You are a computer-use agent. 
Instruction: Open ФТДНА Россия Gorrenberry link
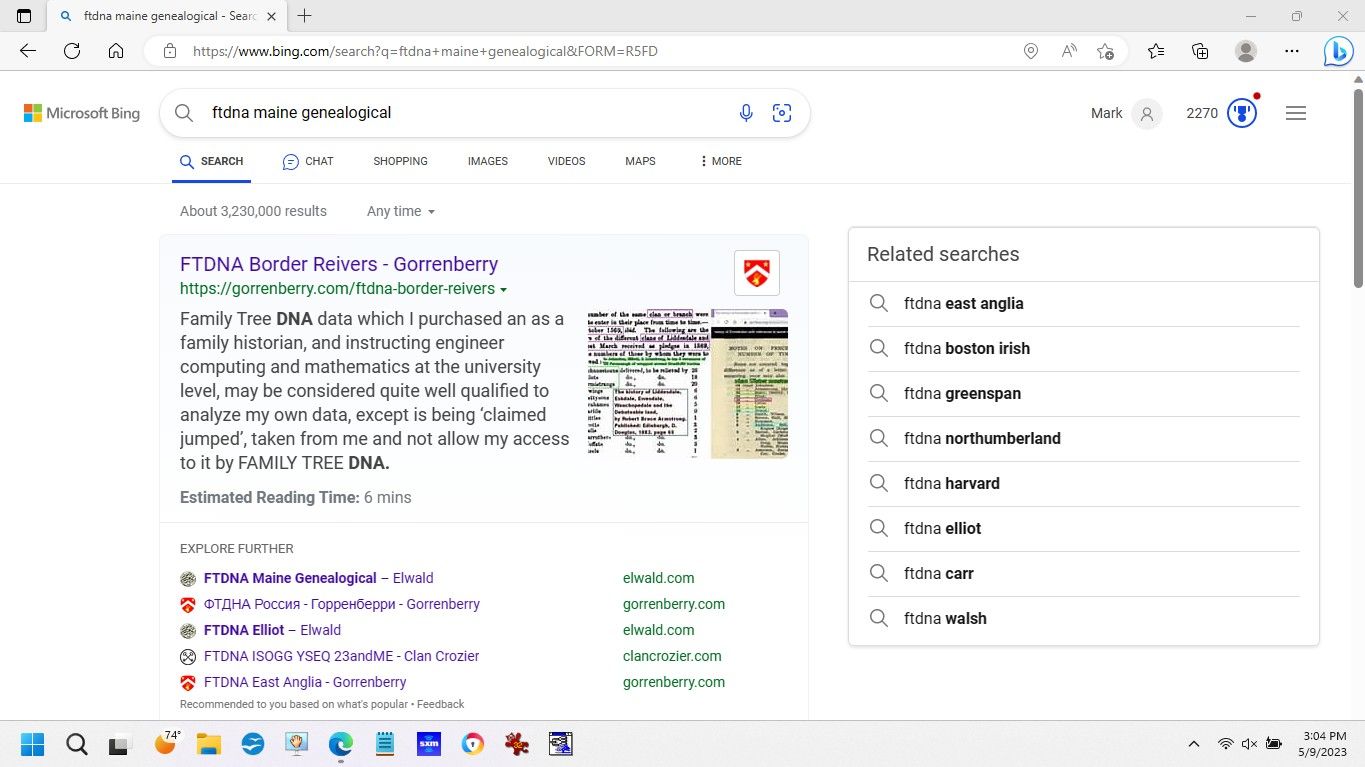coord(342,604)
